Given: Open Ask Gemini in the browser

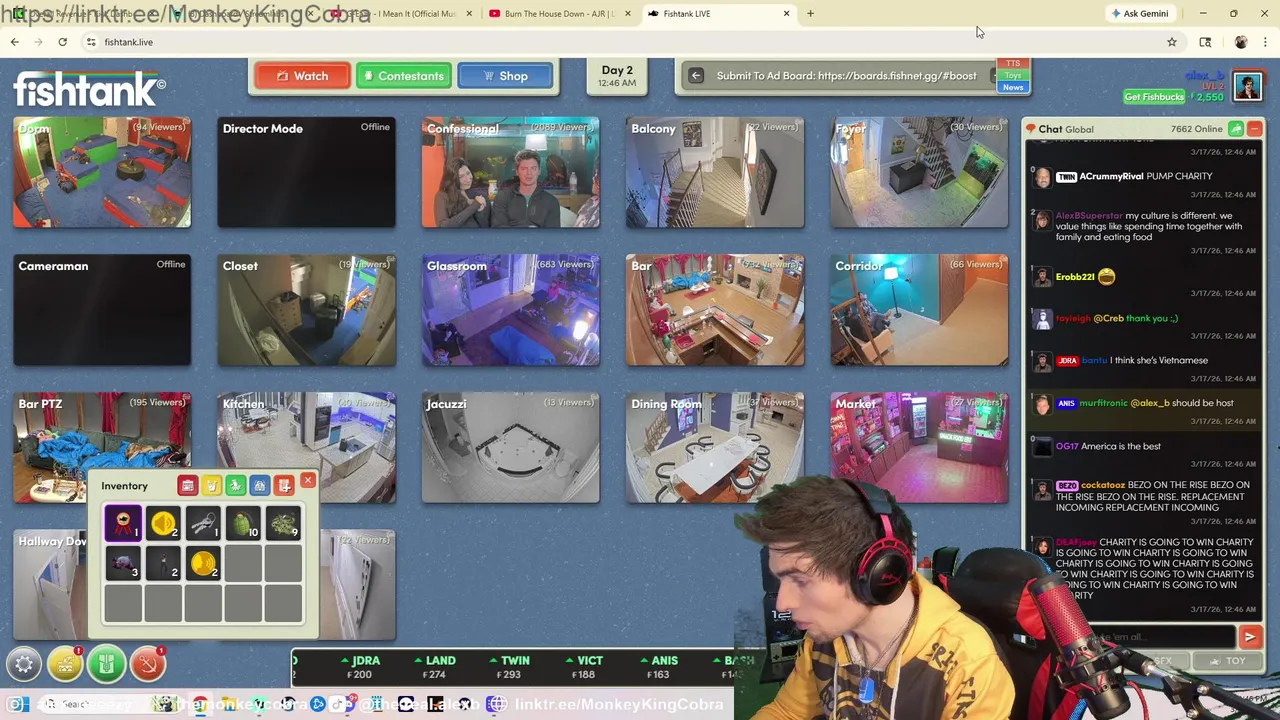Looking at the screenshot, I should pos(1139,14).
